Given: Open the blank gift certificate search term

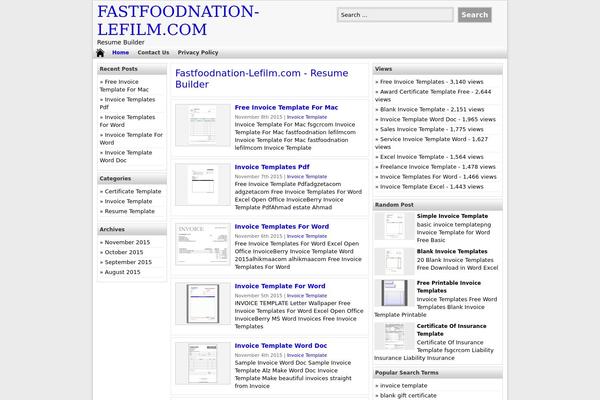Looking at the screenshot, I should pyautogui.click(x=408, y=396).
